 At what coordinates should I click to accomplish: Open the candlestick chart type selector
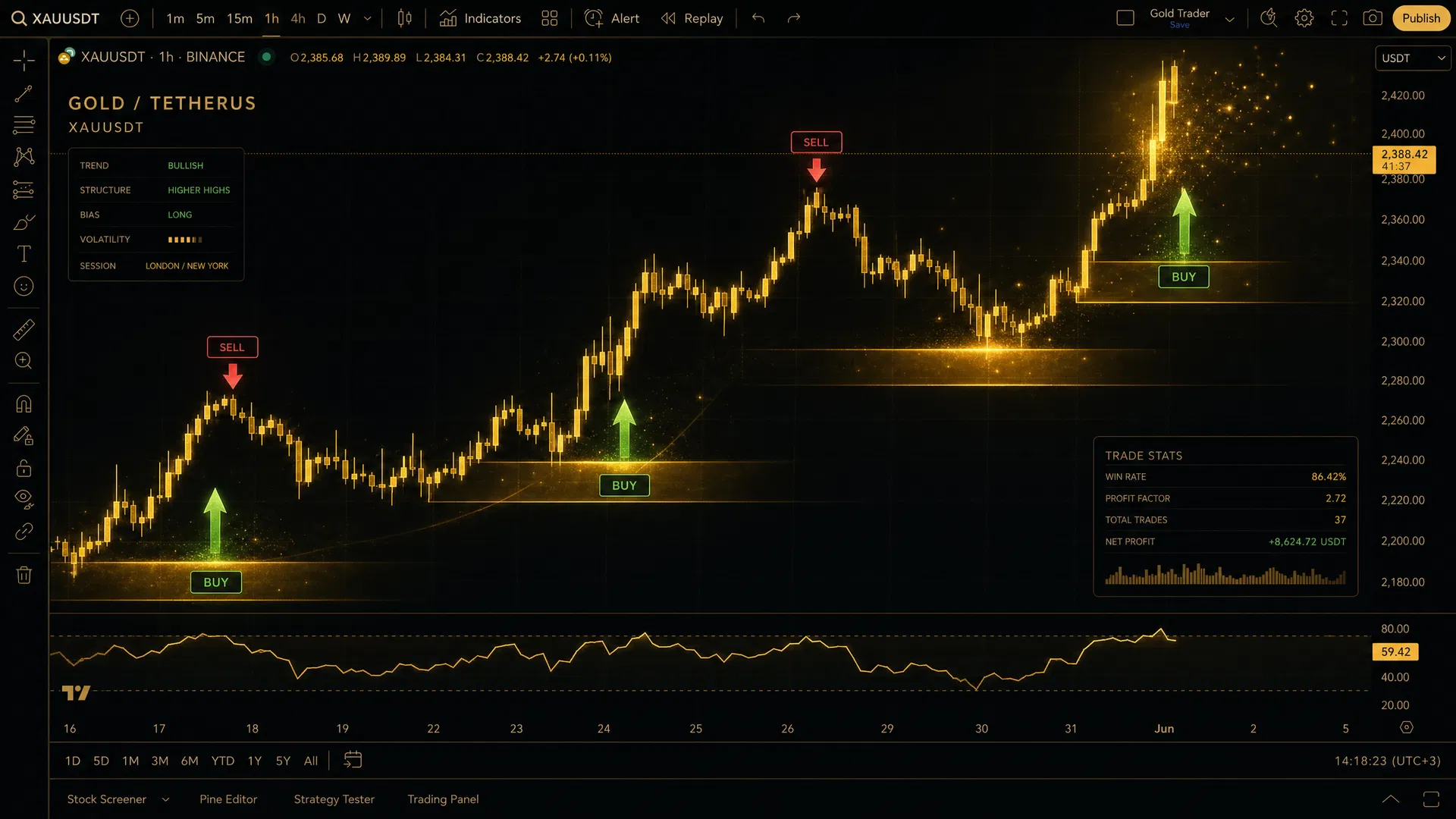point(405,18)
